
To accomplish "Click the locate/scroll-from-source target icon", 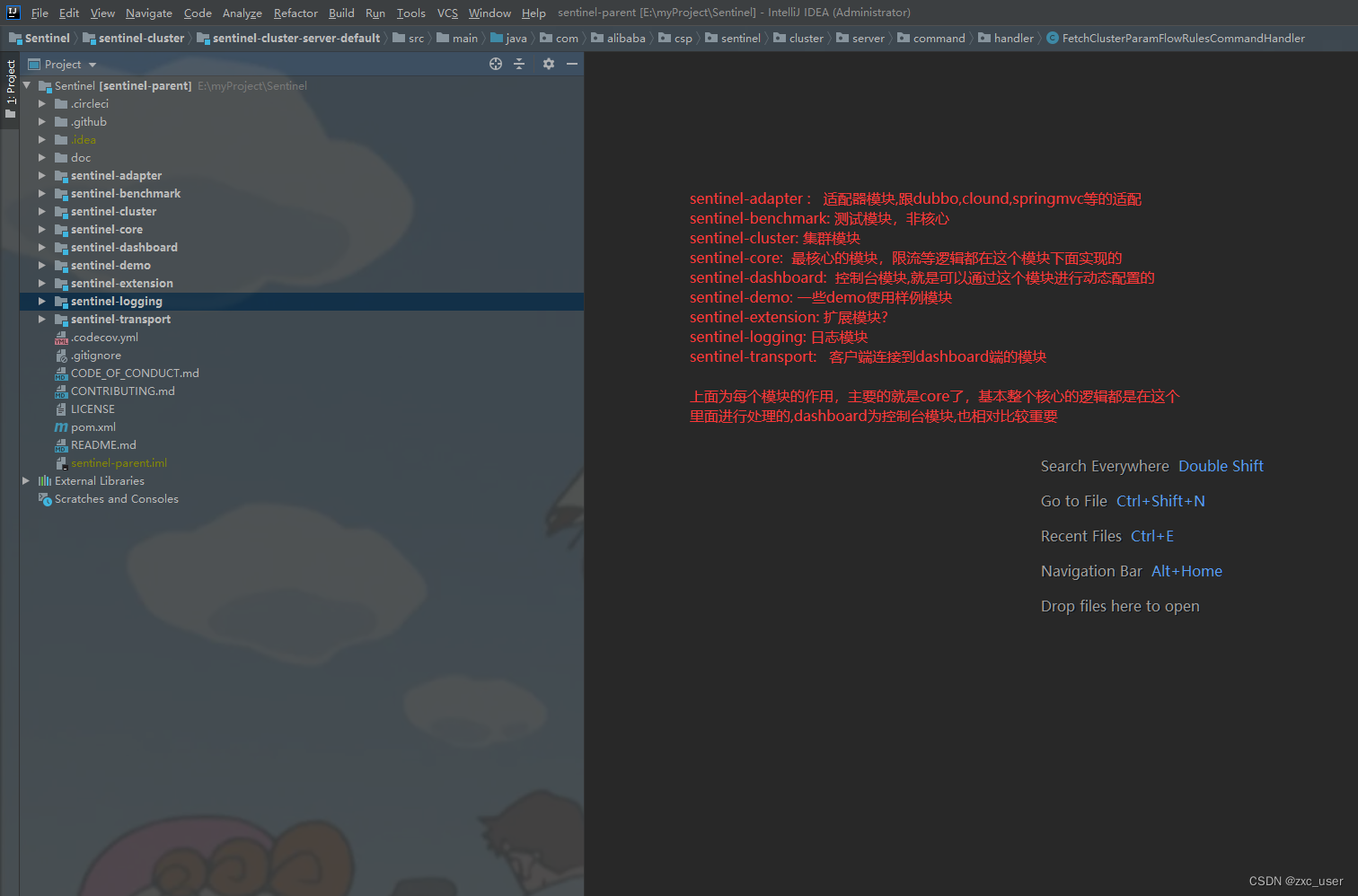I will [x=496, y=64].
